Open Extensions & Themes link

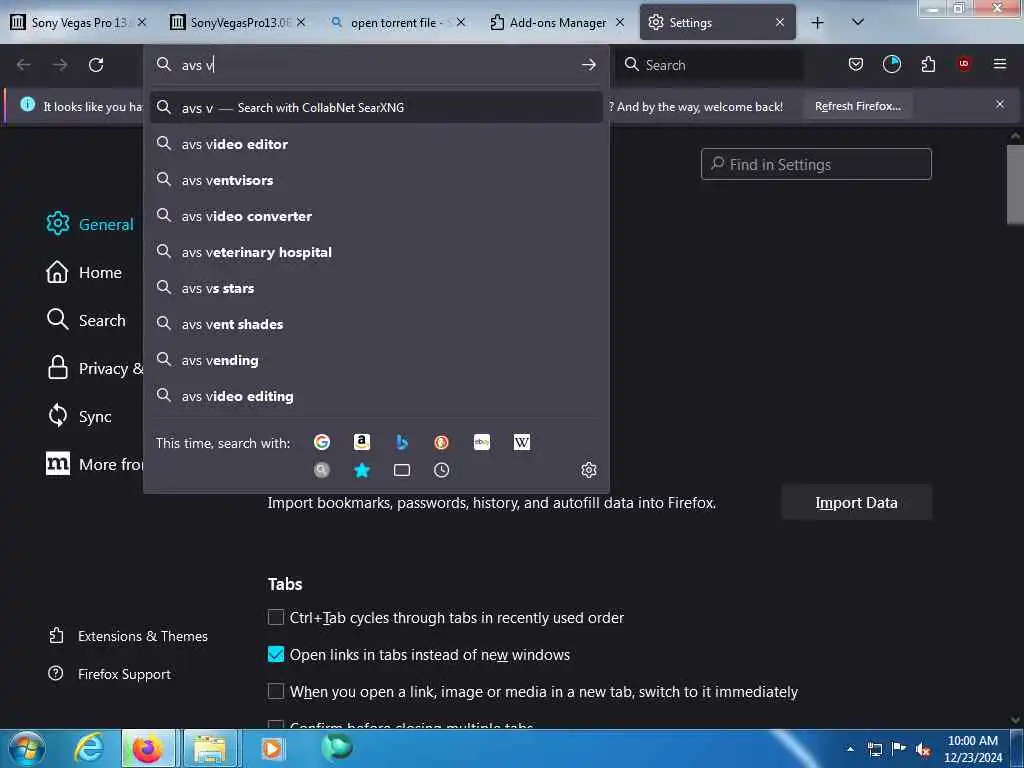pyautogui.click(x=128, y=636)
